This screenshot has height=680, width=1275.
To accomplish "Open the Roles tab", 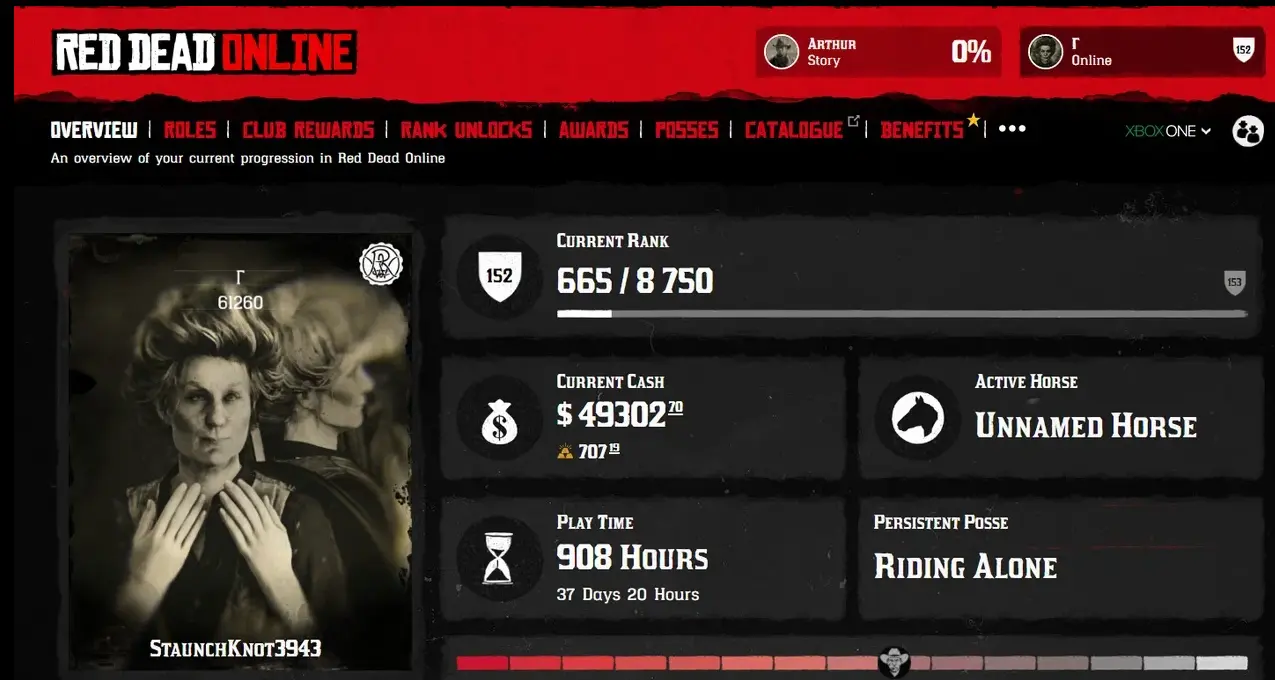I will [190, 130].
